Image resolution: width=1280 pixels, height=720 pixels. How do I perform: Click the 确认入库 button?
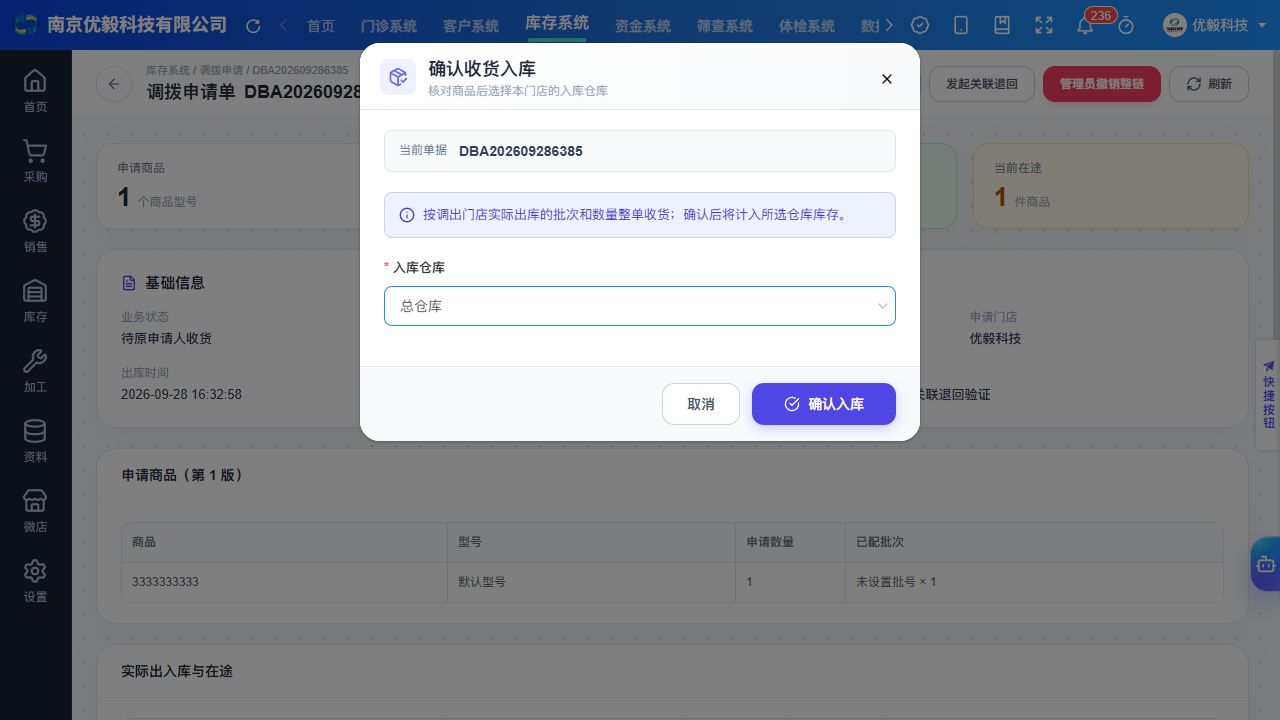[824, 404]
